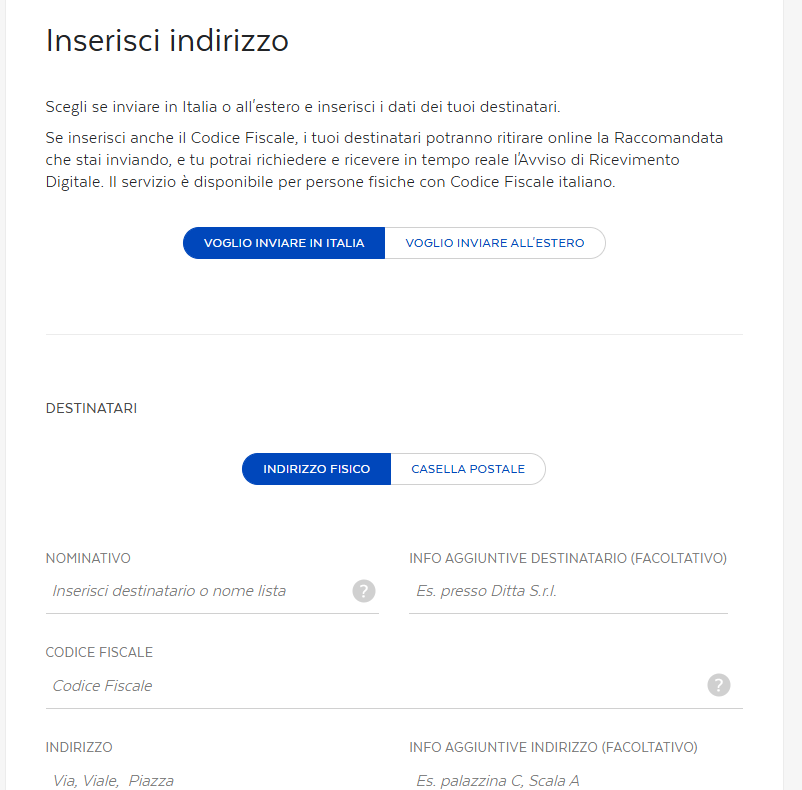Click the DESTINATARI section heading
This screenshot has width=802, height=790.
tap(91, 408)
